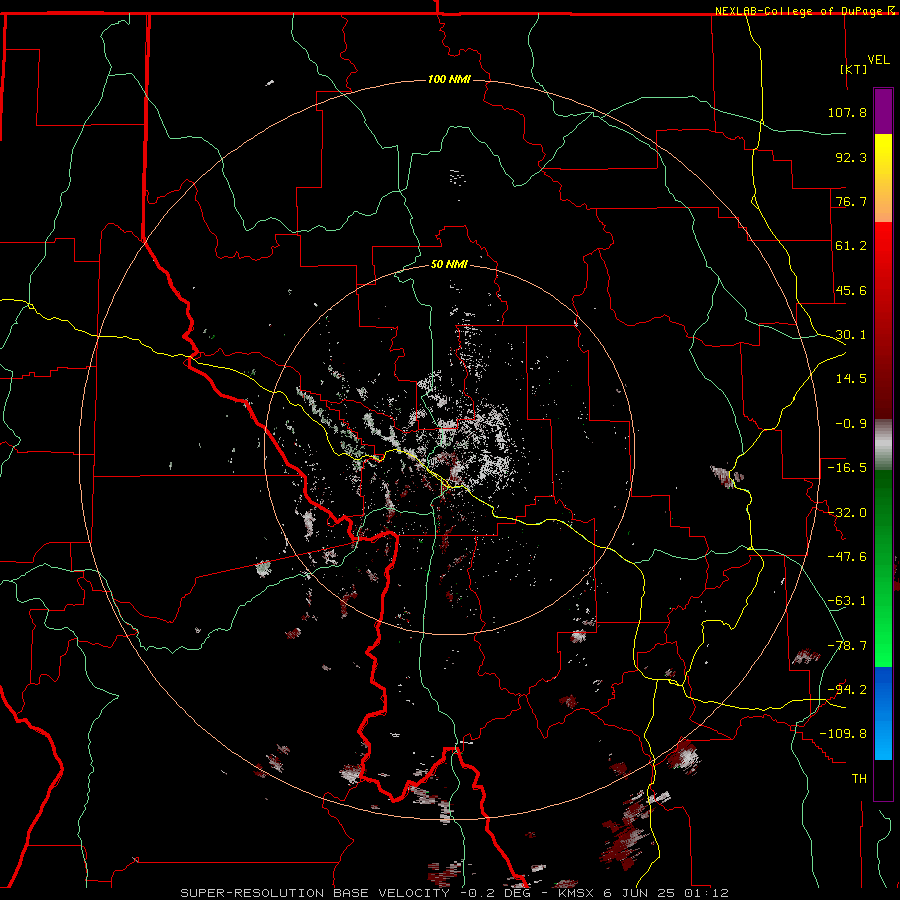Click the 14.5 velocity scale value
This screenshot has height=900, width=900.
coord(851,379)
